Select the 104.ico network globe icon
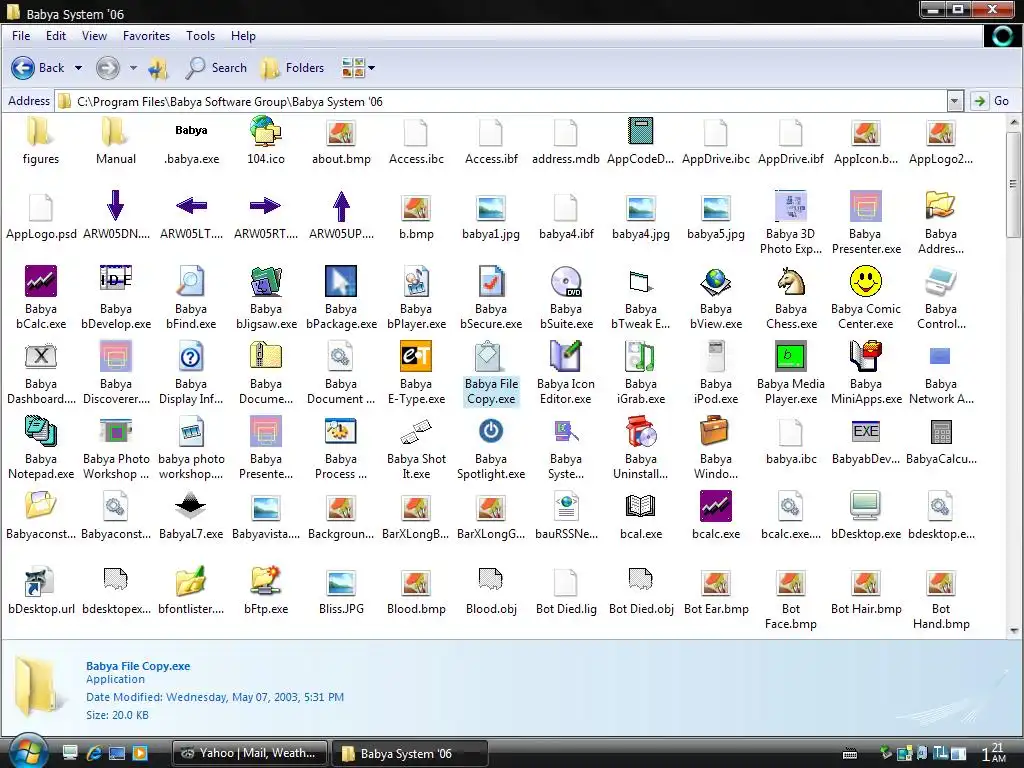 (x=266, y=131)
